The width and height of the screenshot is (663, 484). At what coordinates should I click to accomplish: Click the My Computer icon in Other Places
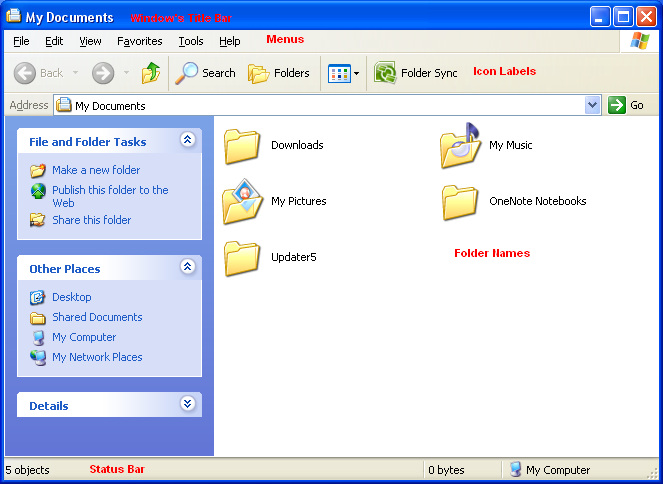pos(38,338)
